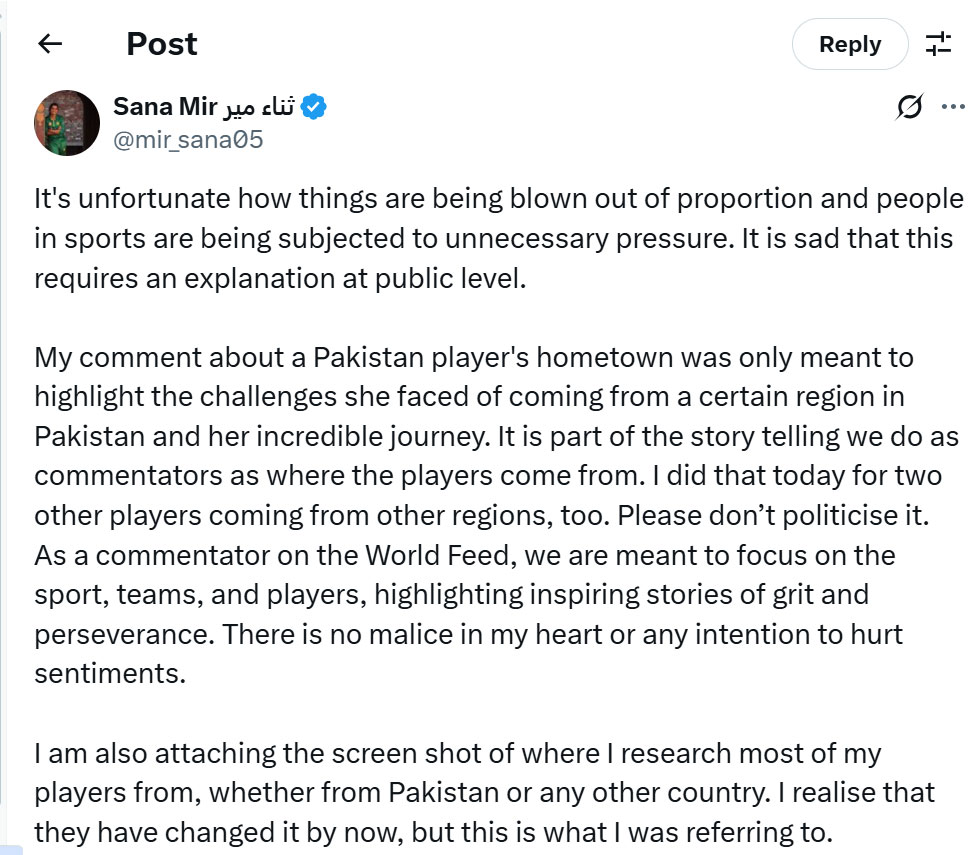
Task: Click the word "sentiments." ending the second paragraph
Action: 110,673
